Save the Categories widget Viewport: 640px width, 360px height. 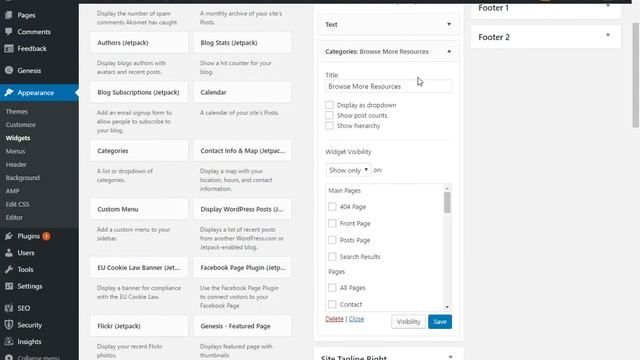tap(440, 322)
